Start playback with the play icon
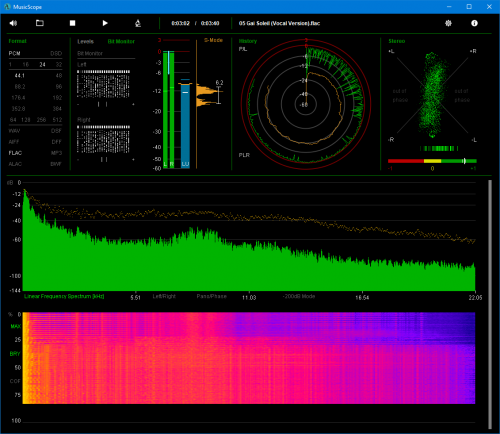 coord(105,23)
